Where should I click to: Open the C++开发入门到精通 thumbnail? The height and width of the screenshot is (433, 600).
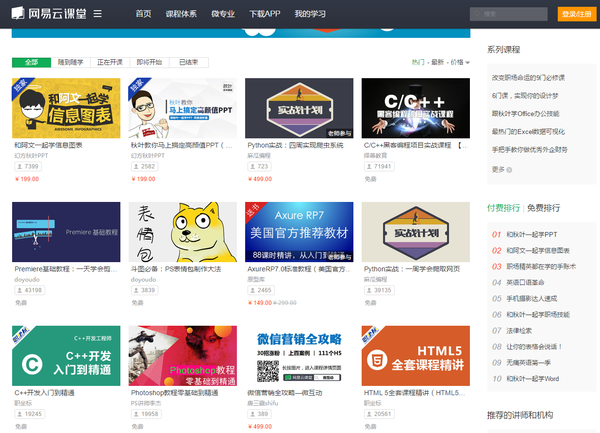click(66, 356)
